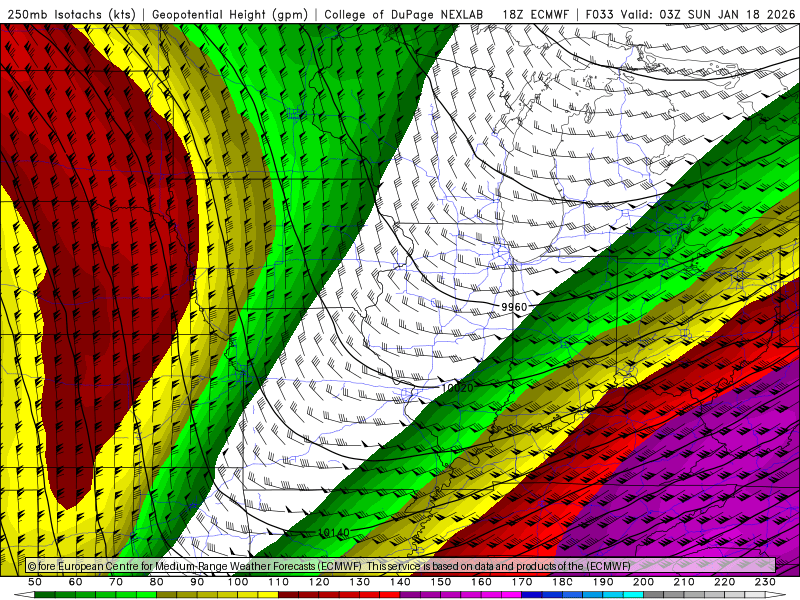Click the 50 value on the color scale
This screenshot has height=600, width=800.
35,582
